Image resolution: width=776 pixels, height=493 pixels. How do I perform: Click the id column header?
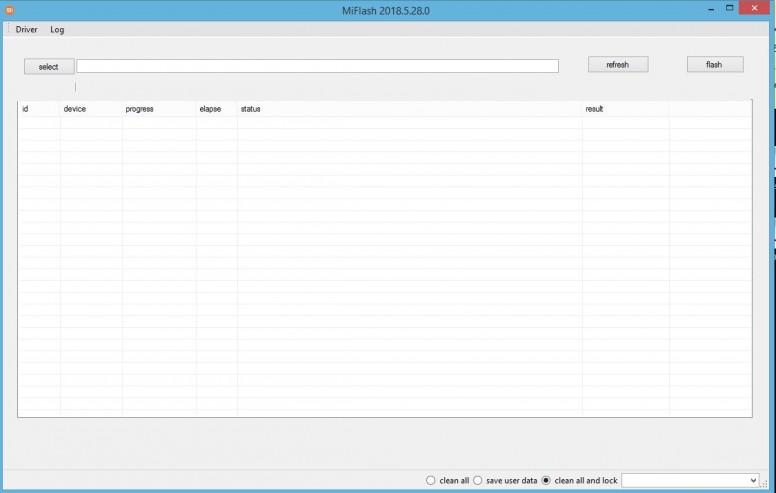25,109
